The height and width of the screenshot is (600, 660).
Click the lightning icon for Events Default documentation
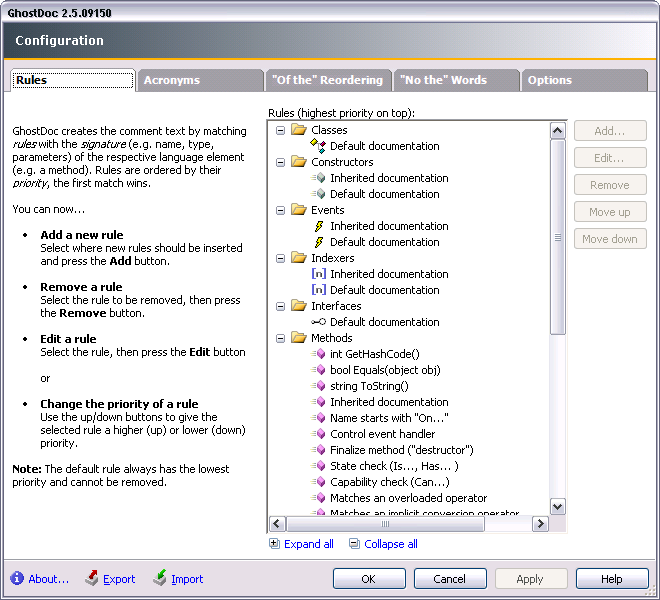(x=319, y=242)
